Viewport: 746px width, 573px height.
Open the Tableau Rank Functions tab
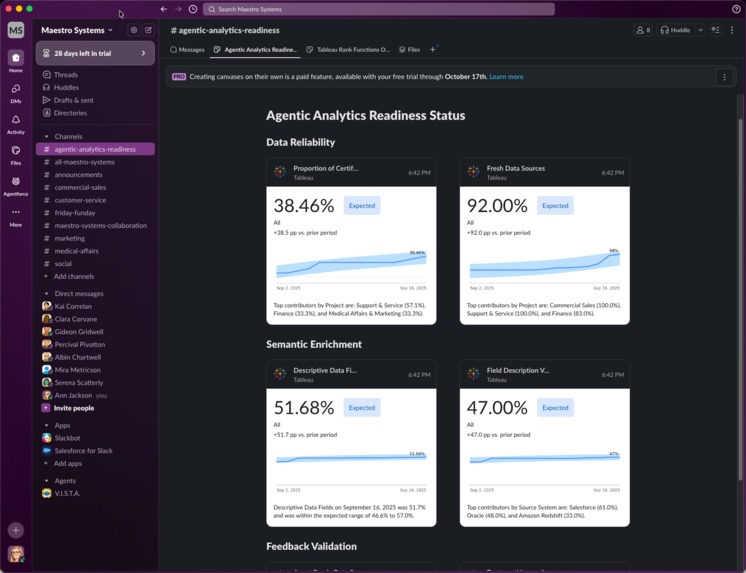pyautogui.click(x=348, y=49)
